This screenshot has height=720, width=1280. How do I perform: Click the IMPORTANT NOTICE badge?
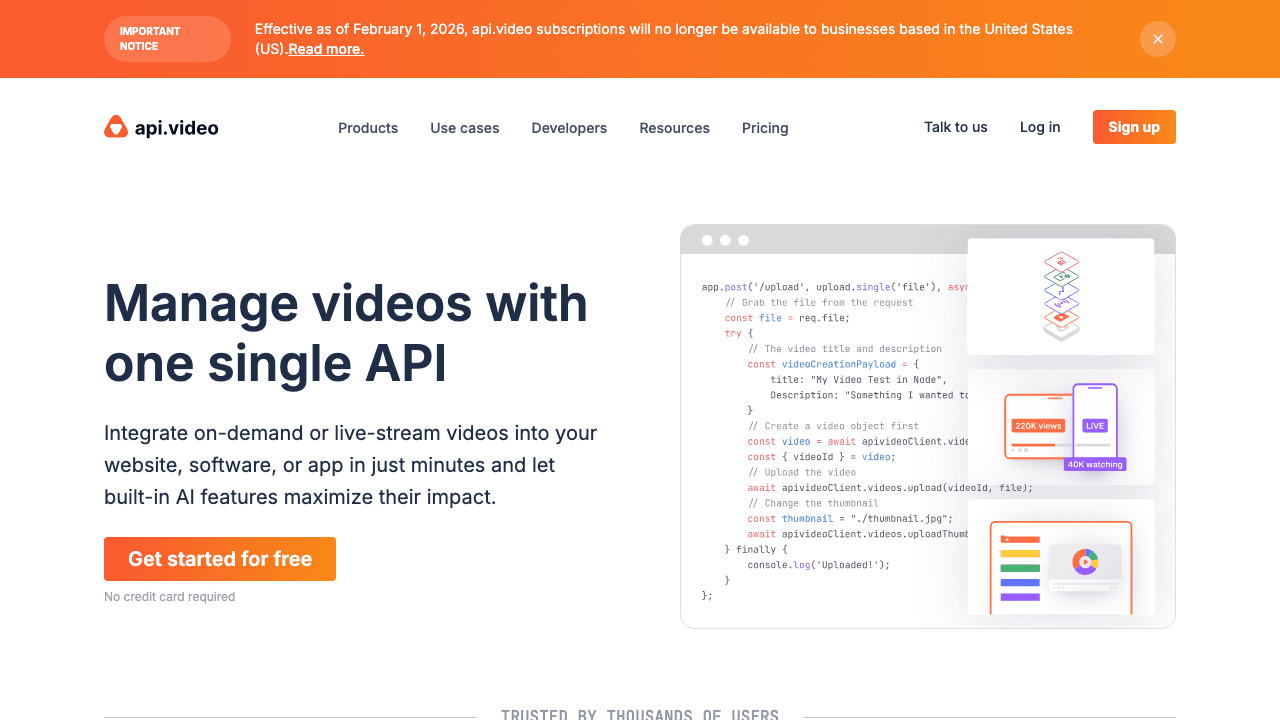tap(167, 39)
